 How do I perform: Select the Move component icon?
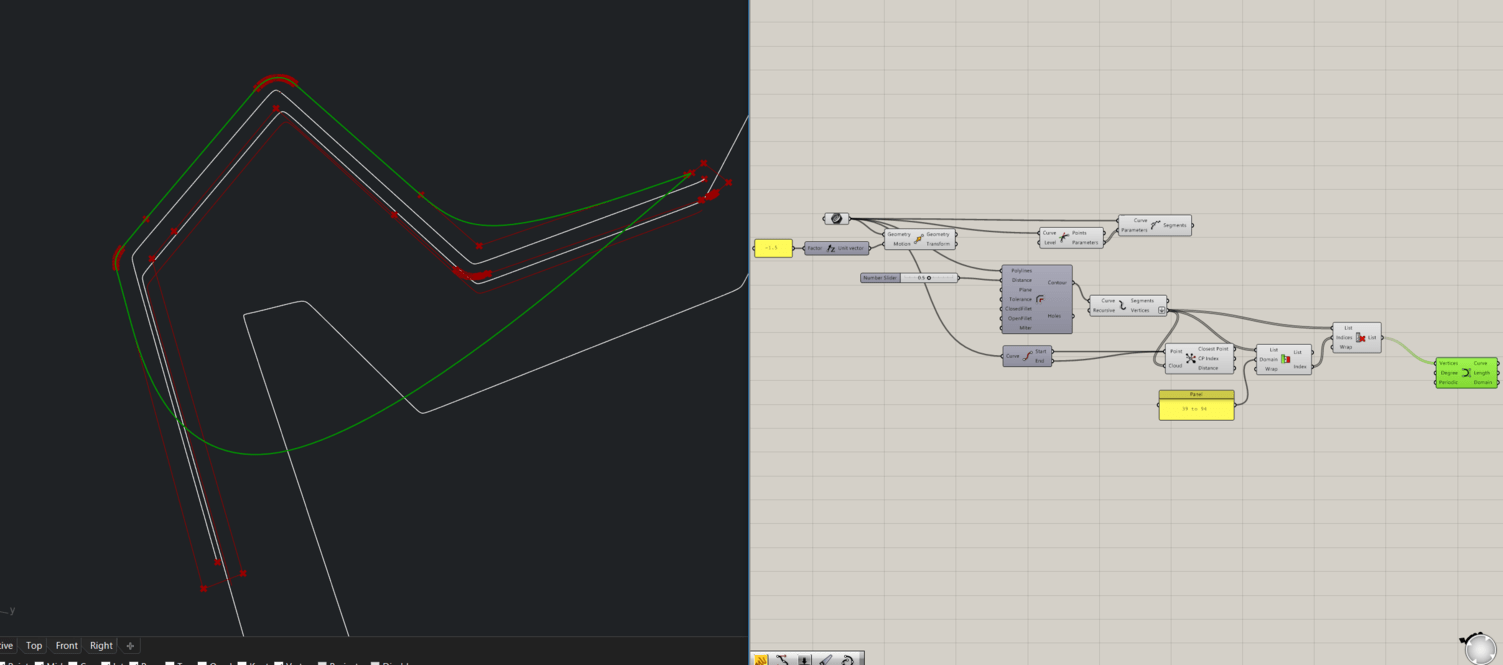coord(918,238)
